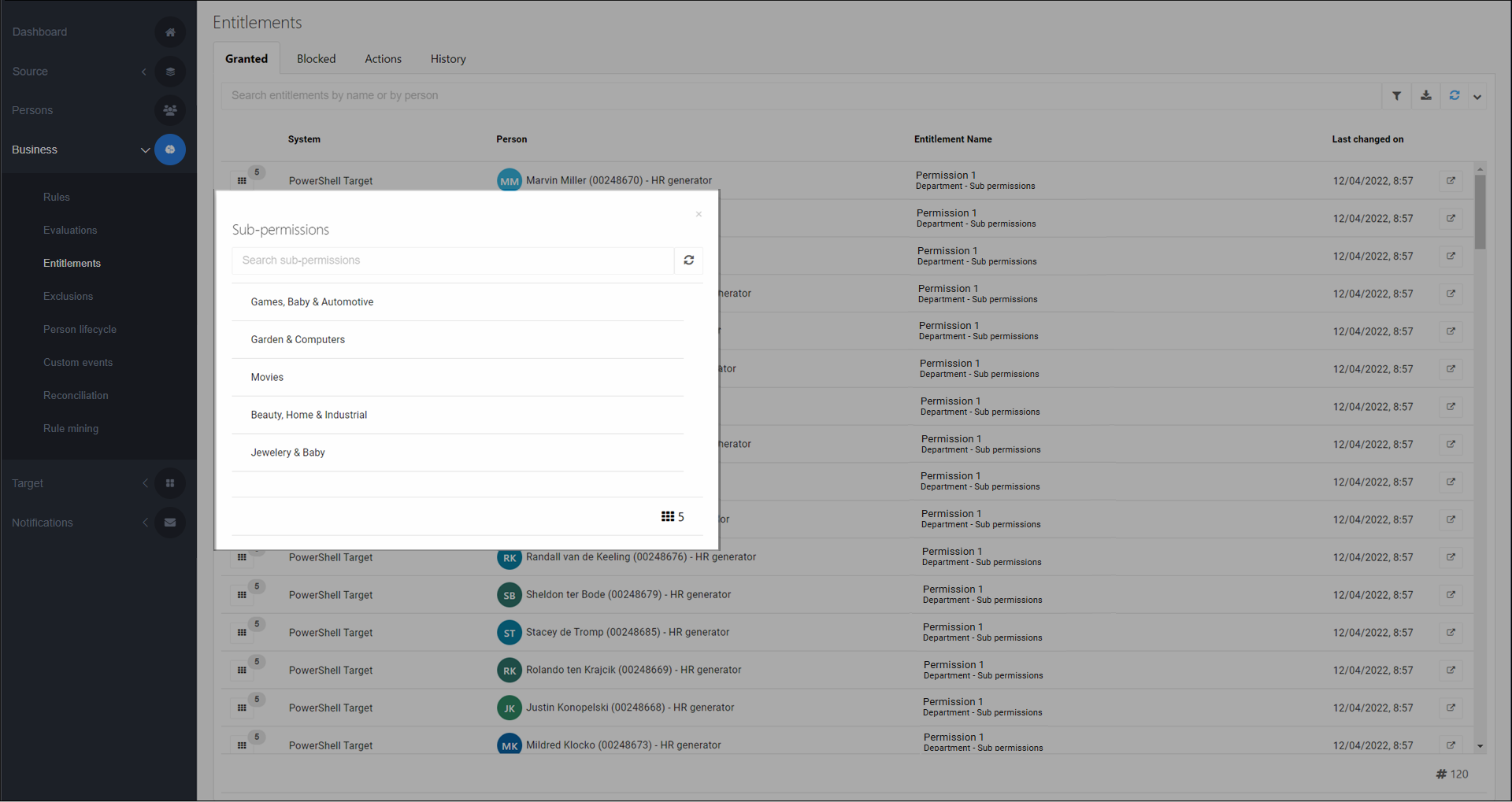Screen dimensions: 1512x802
Task: Close the Sub-permissions dialog
Action: (x=699, y=213)
